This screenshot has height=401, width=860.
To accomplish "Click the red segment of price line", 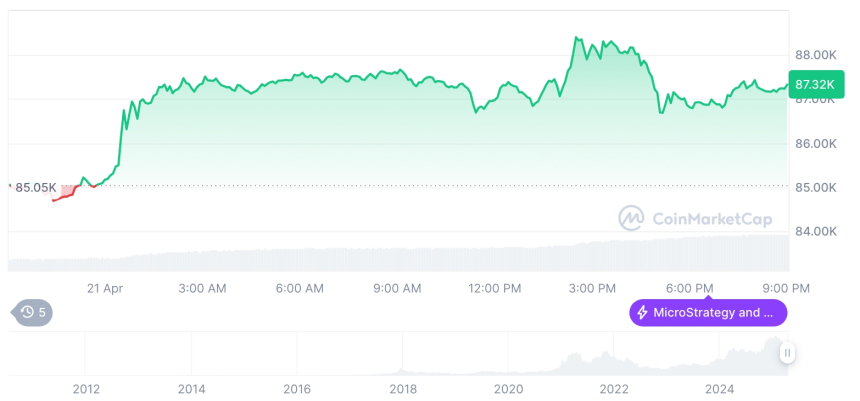I will pos(68,194).
